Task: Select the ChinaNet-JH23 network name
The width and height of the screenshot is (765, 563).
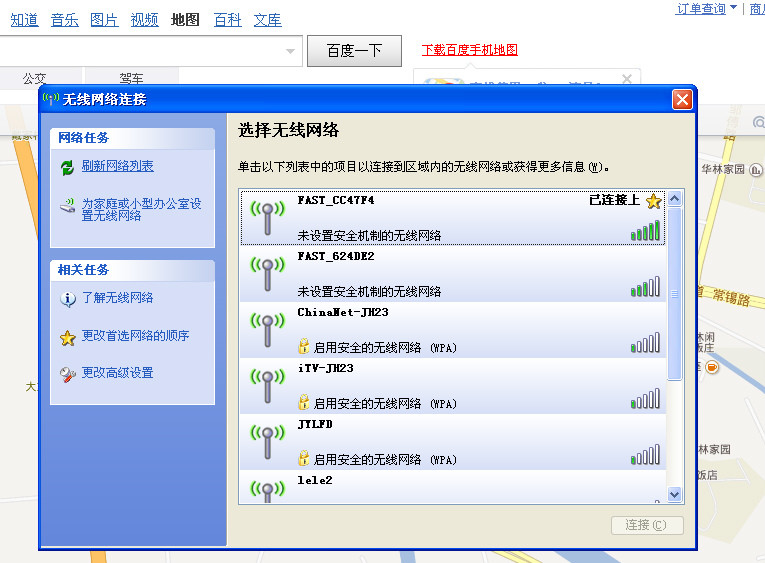Action: pyautogui.click(x=343, y=312)
